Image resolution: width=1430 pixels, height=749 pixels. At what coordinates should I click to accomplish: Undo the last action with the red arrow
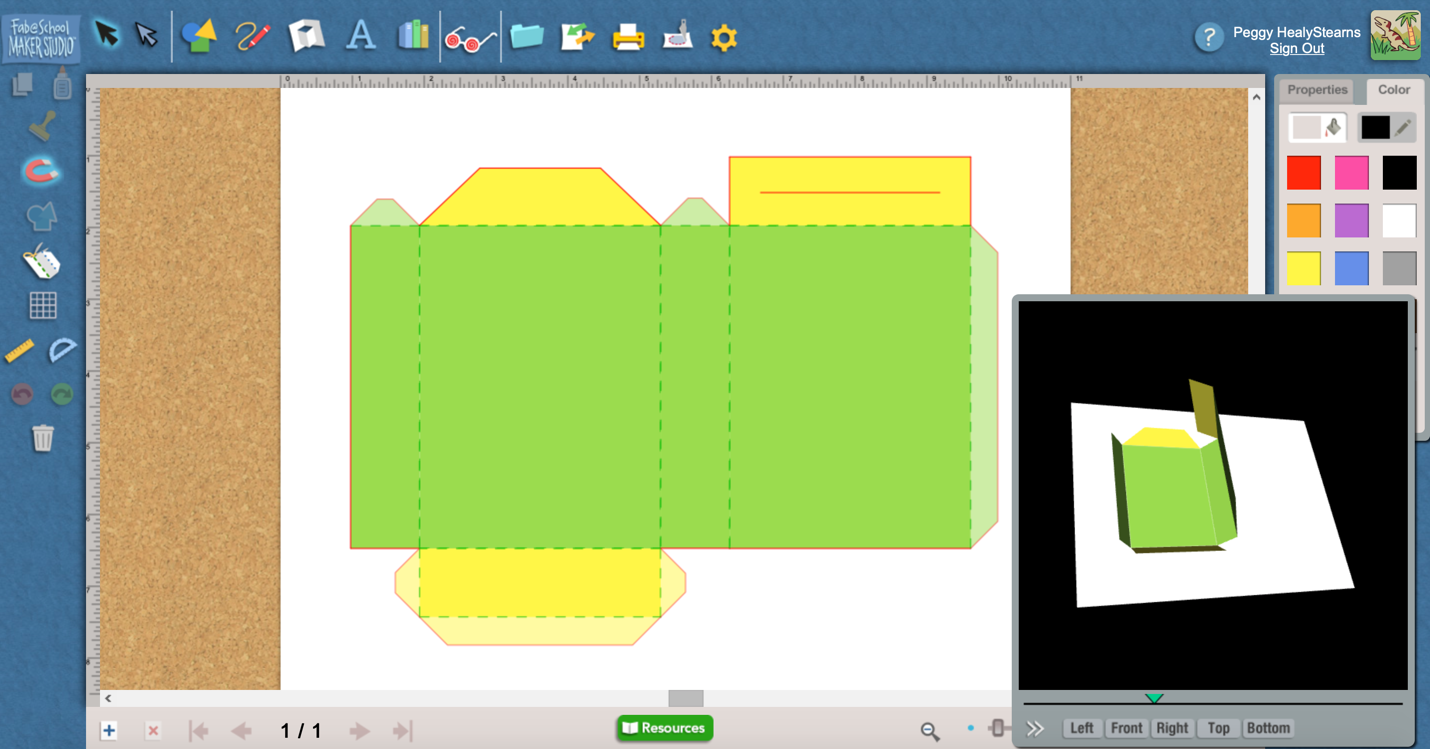point(22,394)
